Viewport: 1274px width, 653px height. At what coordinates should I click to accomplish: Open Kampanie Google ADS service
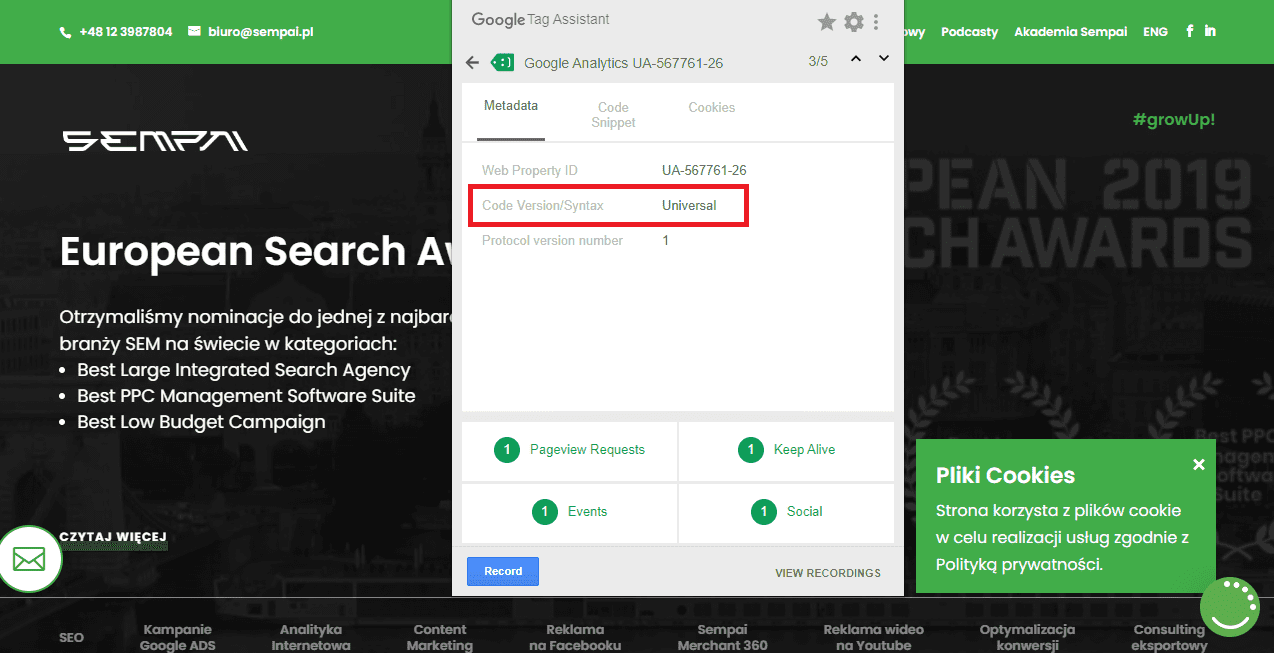tap(177, 637)
